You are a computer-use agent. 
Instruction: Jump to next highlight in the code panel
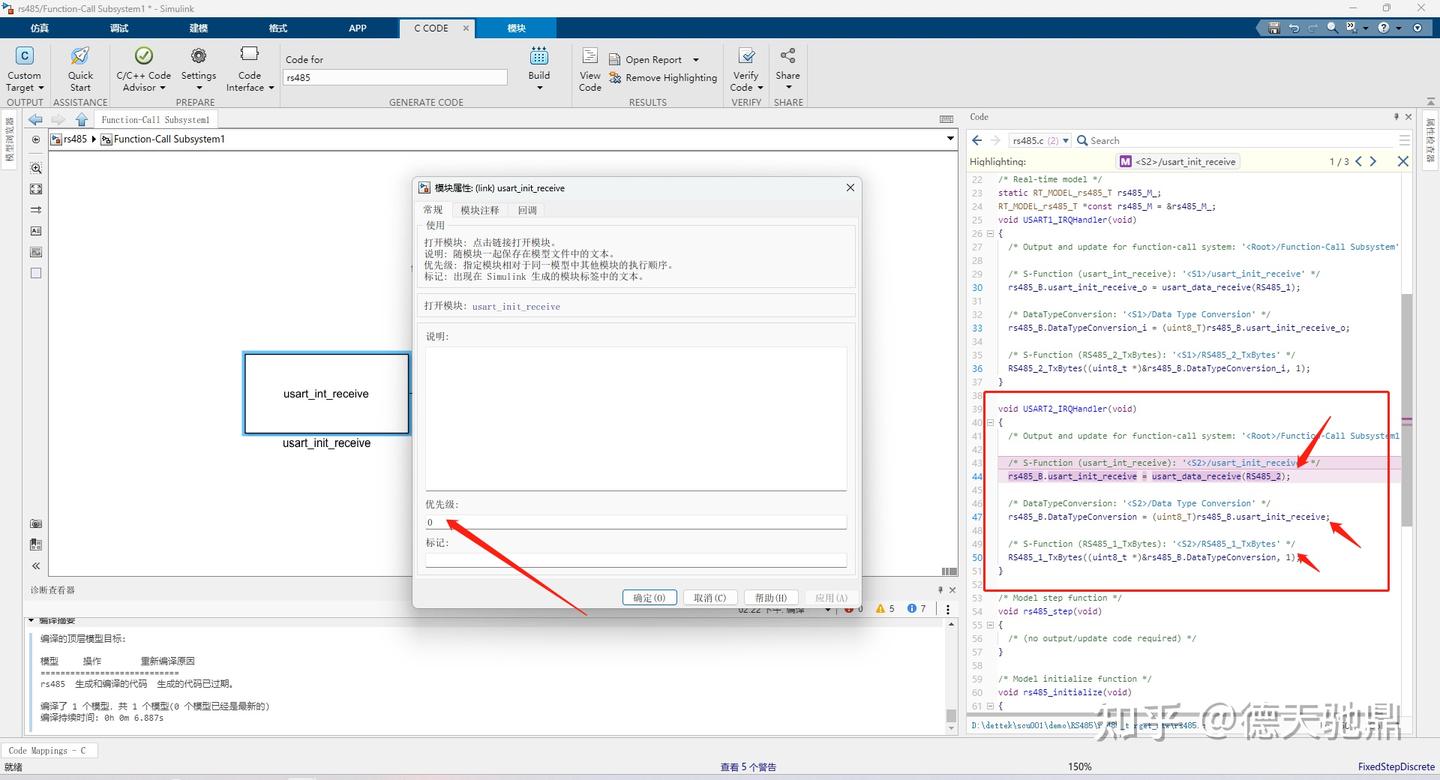pos(1373,161)
